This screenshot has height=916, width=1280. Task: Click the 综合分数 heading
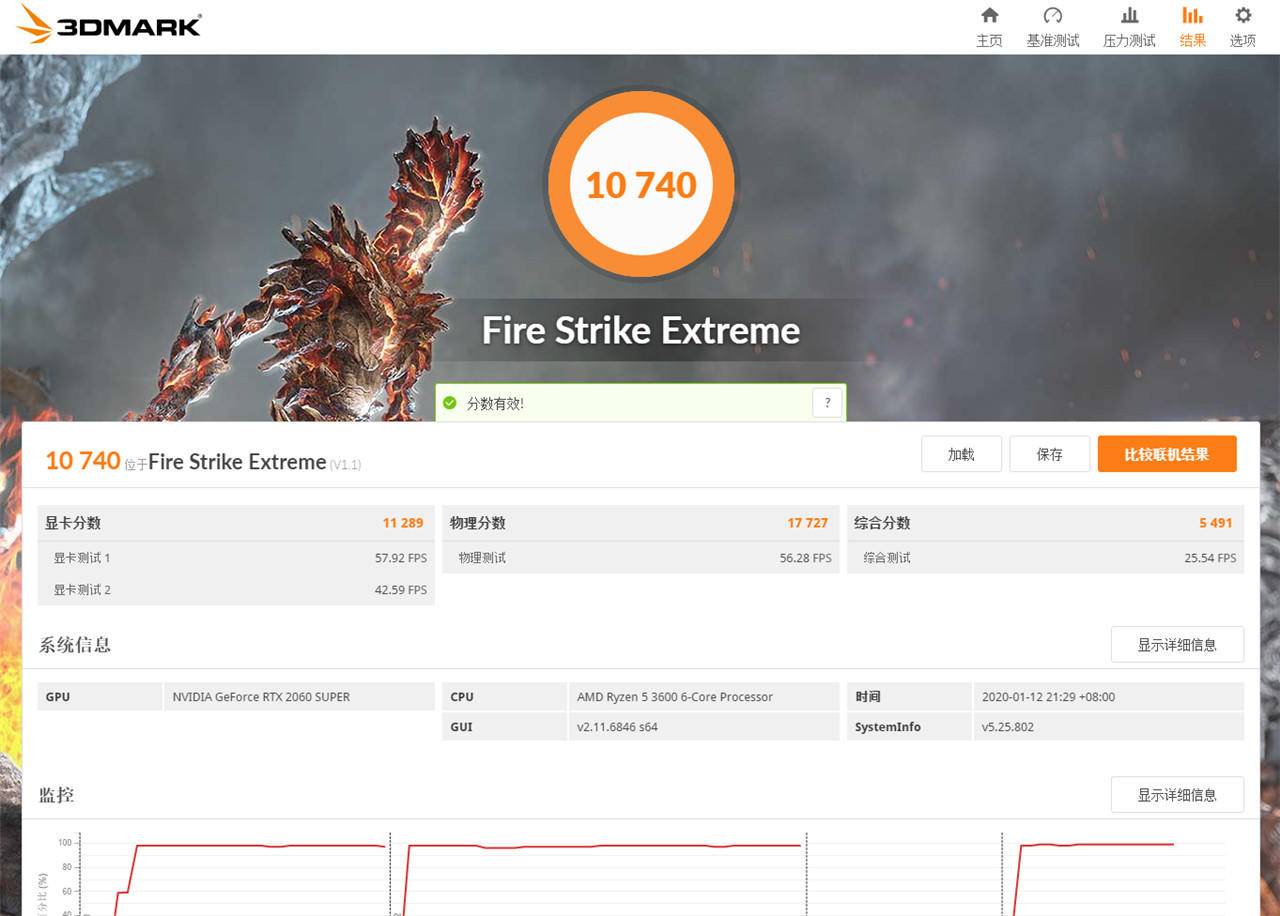[x=882, y=523]
